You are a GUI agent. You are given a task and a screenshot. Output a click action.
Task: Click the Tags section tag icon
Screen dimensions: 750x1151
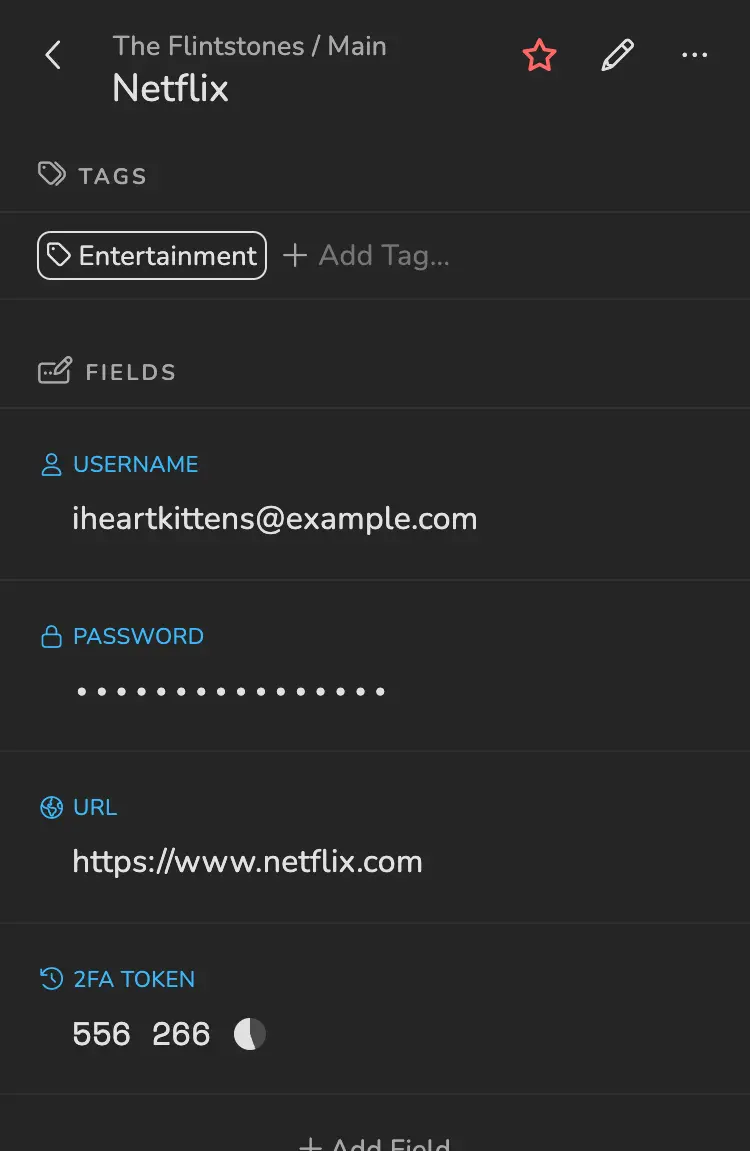[x=52, y=175]
